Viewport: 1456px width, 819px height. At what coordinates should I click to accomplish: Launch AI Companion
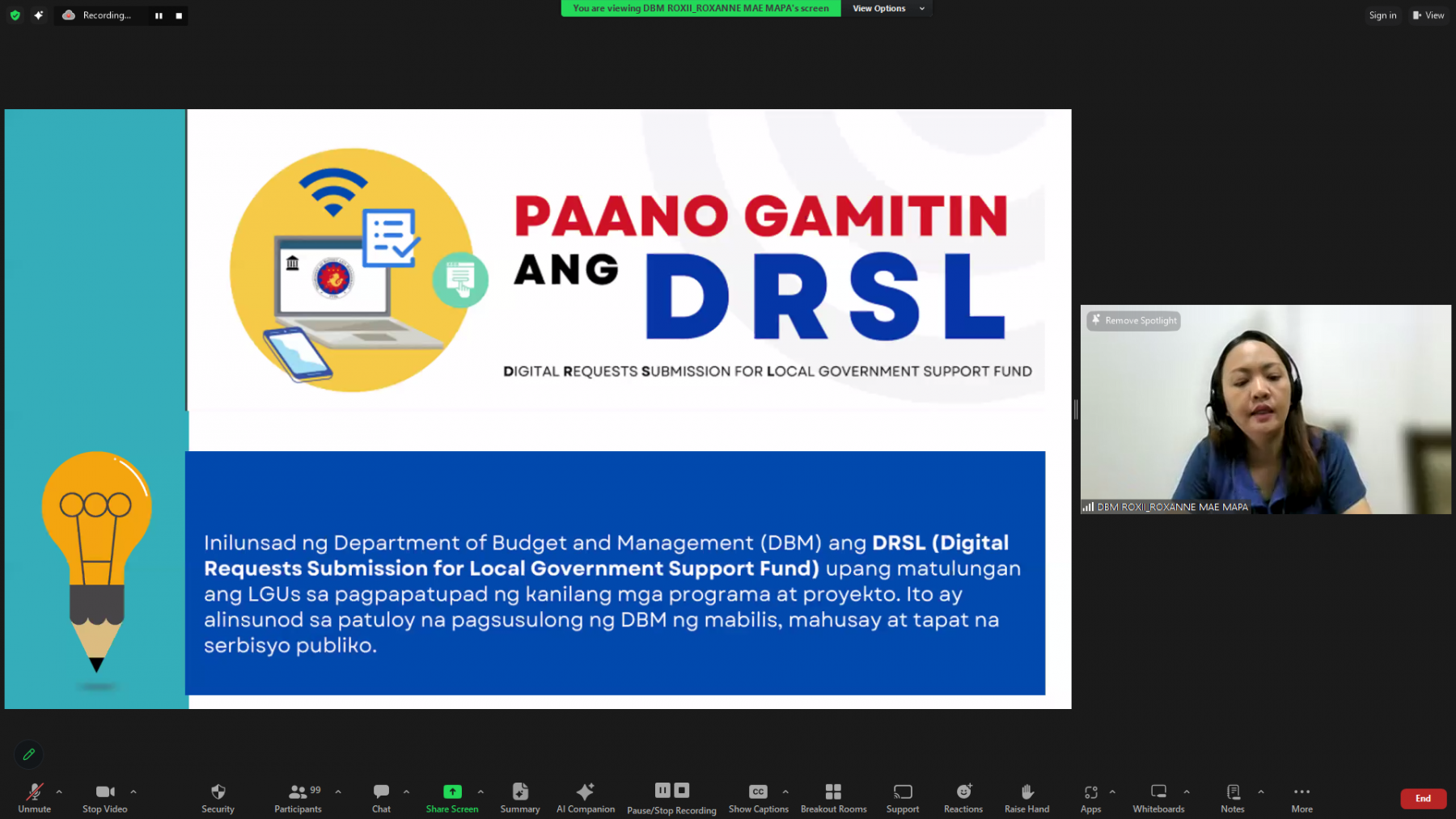click(x=586, y=797)
